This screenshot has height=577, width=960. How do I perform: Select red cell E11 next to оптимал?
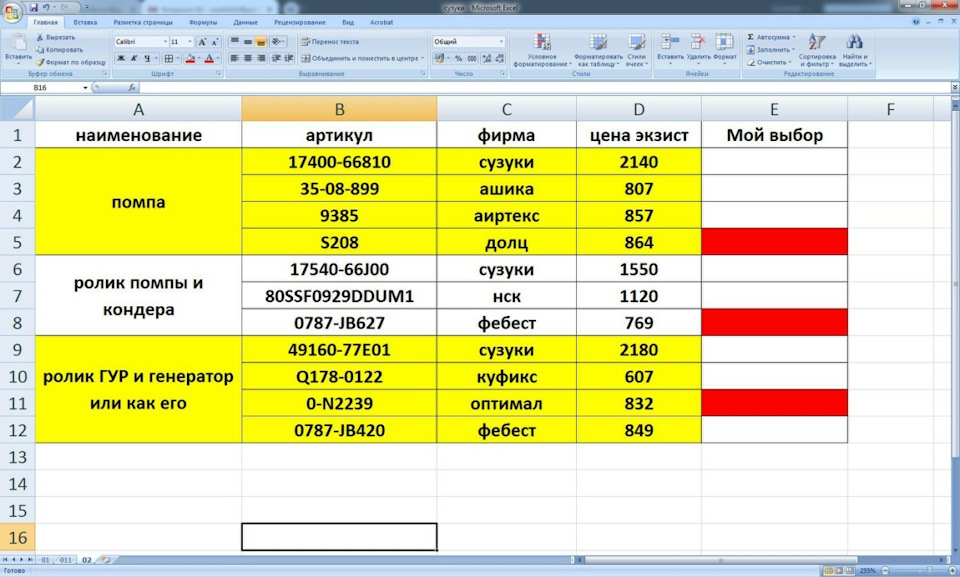(774, 403)
